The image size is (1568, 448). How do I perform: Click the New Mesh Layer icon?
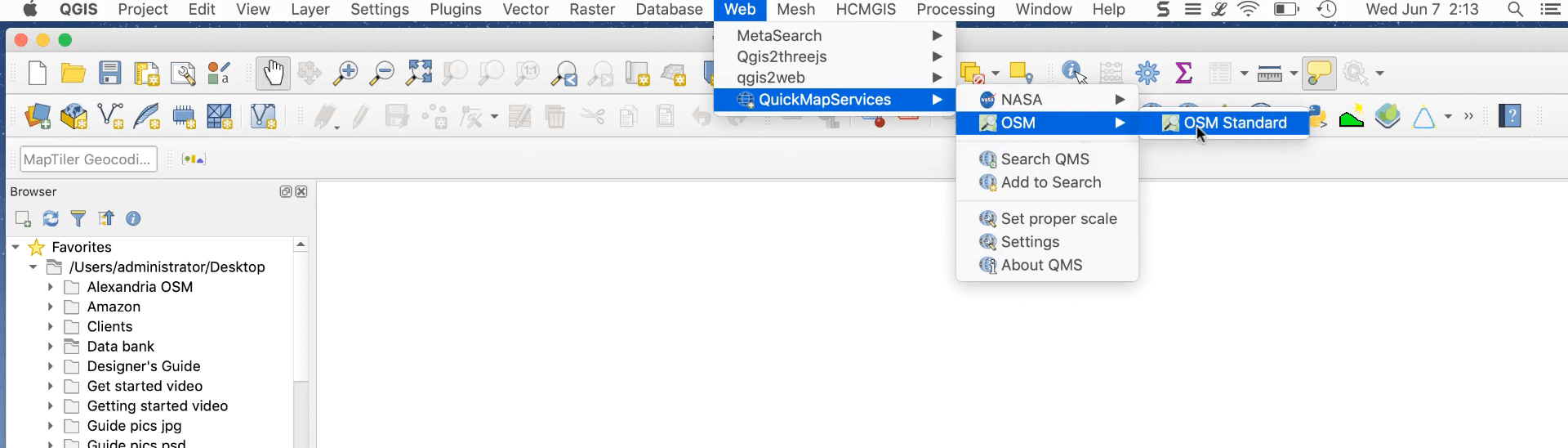click(220, 117)
